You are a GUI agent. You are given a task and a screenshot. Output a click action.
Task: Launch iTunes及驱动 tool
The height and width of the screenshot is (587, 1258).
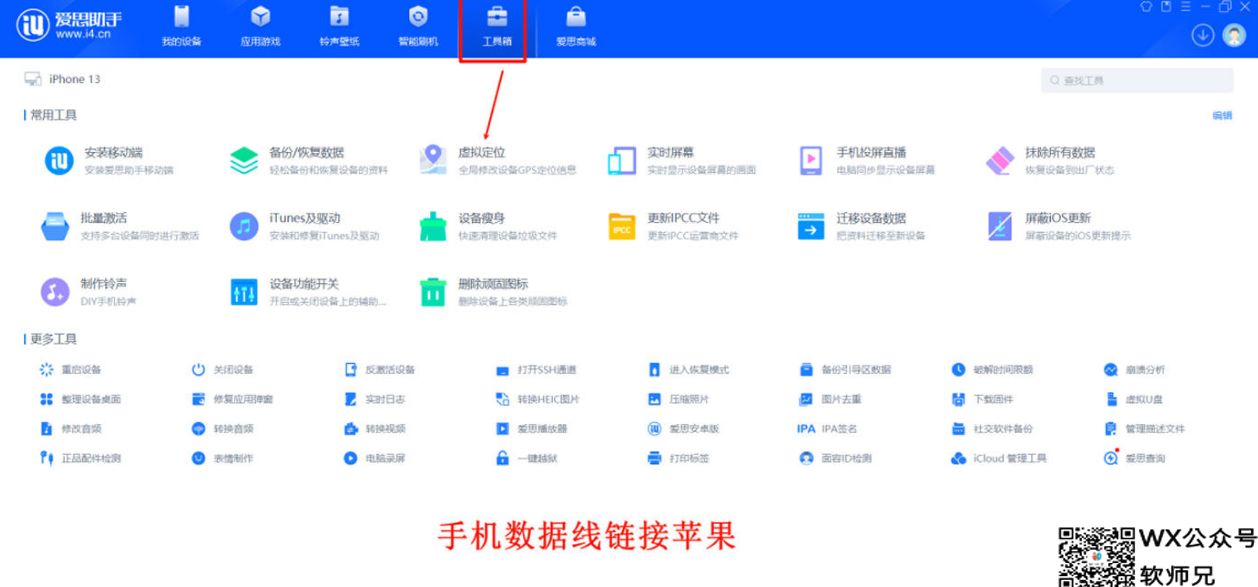pyautogui.click(x=304, y=226)
